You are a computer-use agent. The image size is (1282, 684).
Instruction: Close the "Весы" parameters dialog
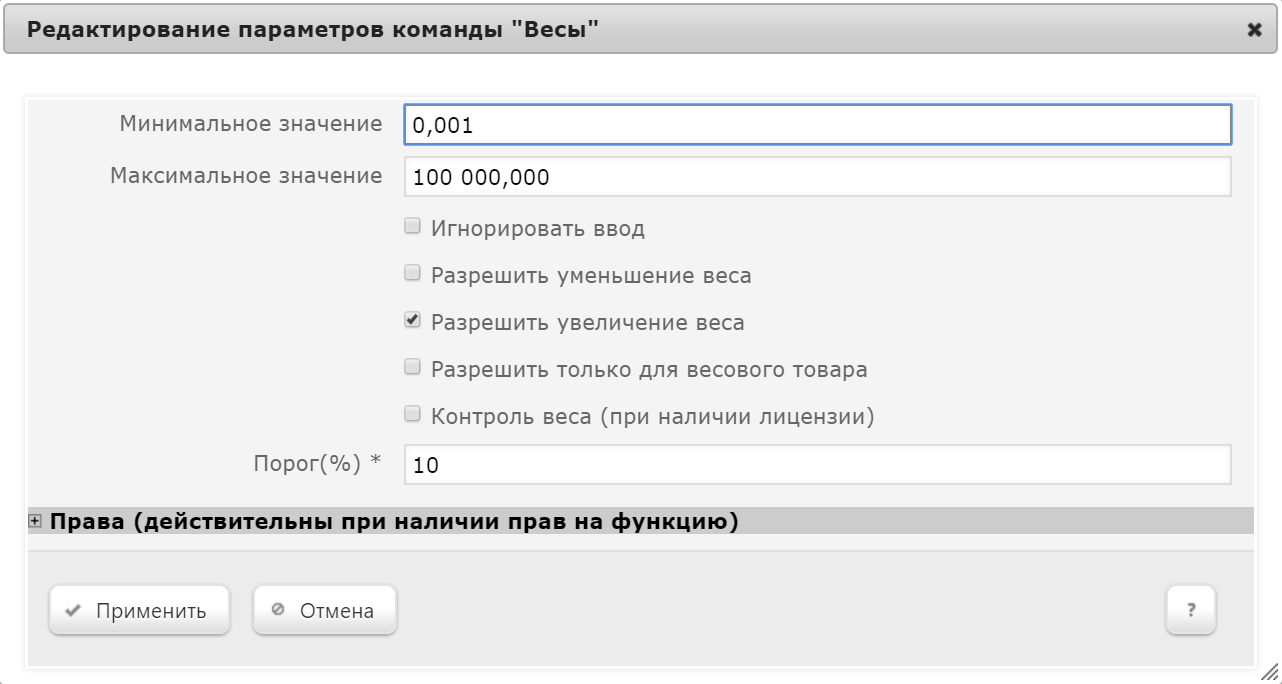1255,30
